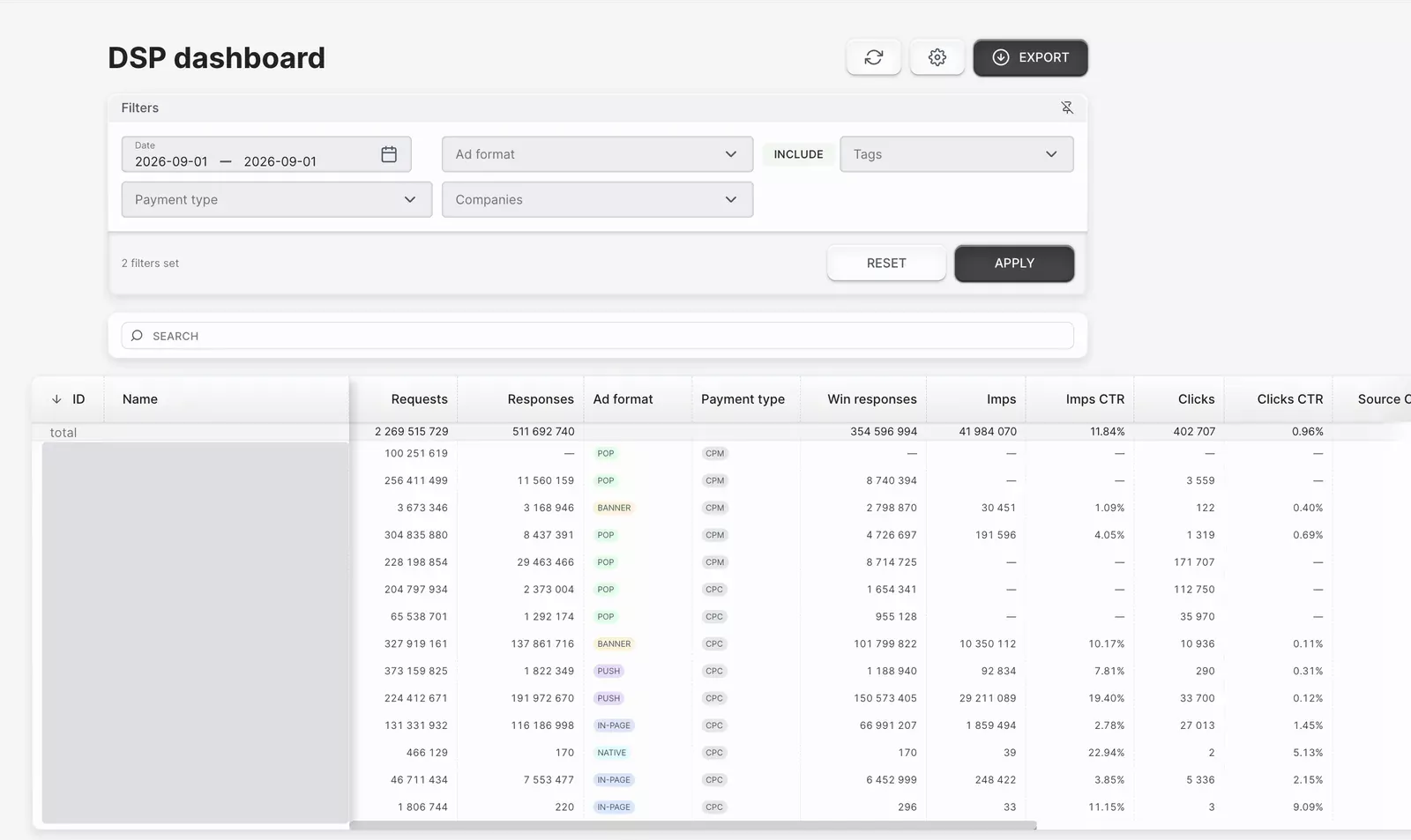The width and height of the screenshot is (1411, 840).
Task: Expand the Companies dropdown
Action: point(597,200)
